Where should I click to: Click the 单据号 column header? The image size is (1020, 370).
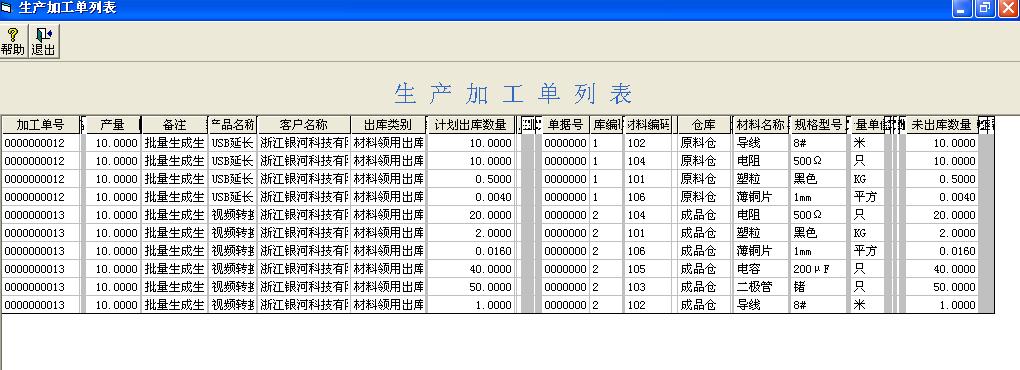tap(566, 125)
